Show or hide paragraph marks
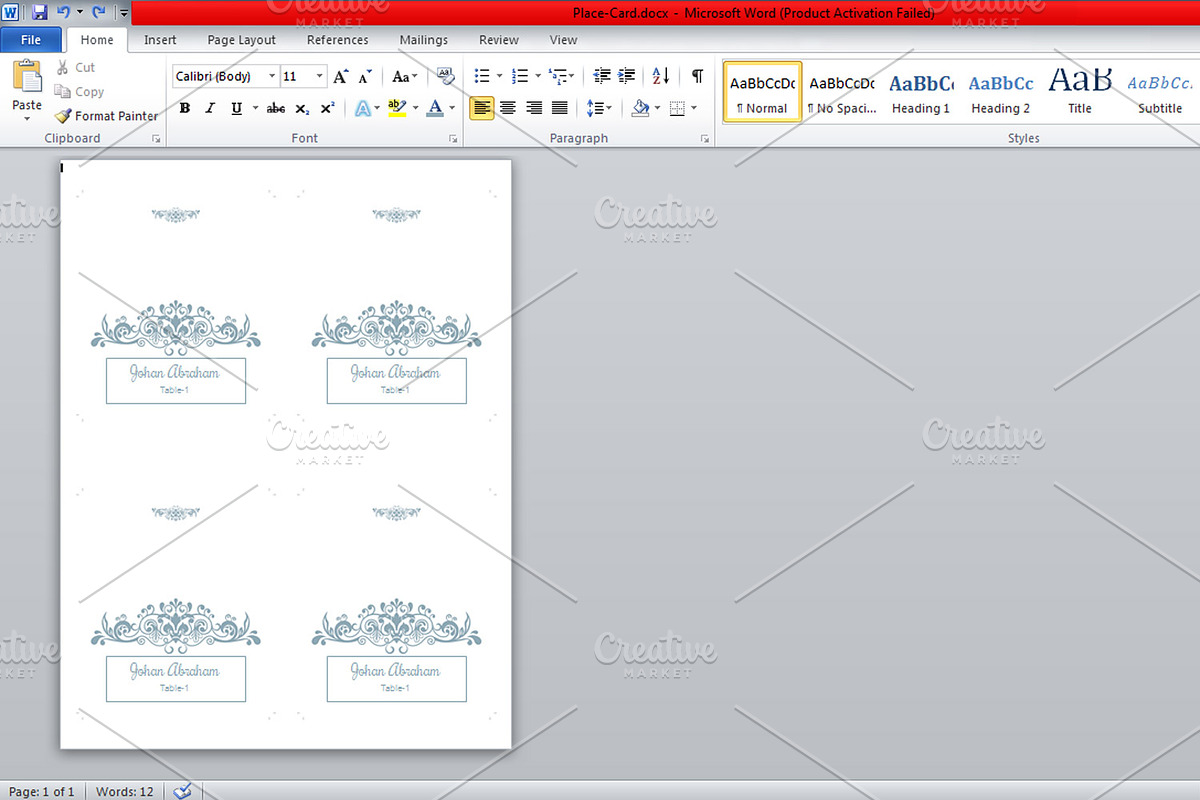The height and width of the screenshot is (800, 1200). point(697,76)
